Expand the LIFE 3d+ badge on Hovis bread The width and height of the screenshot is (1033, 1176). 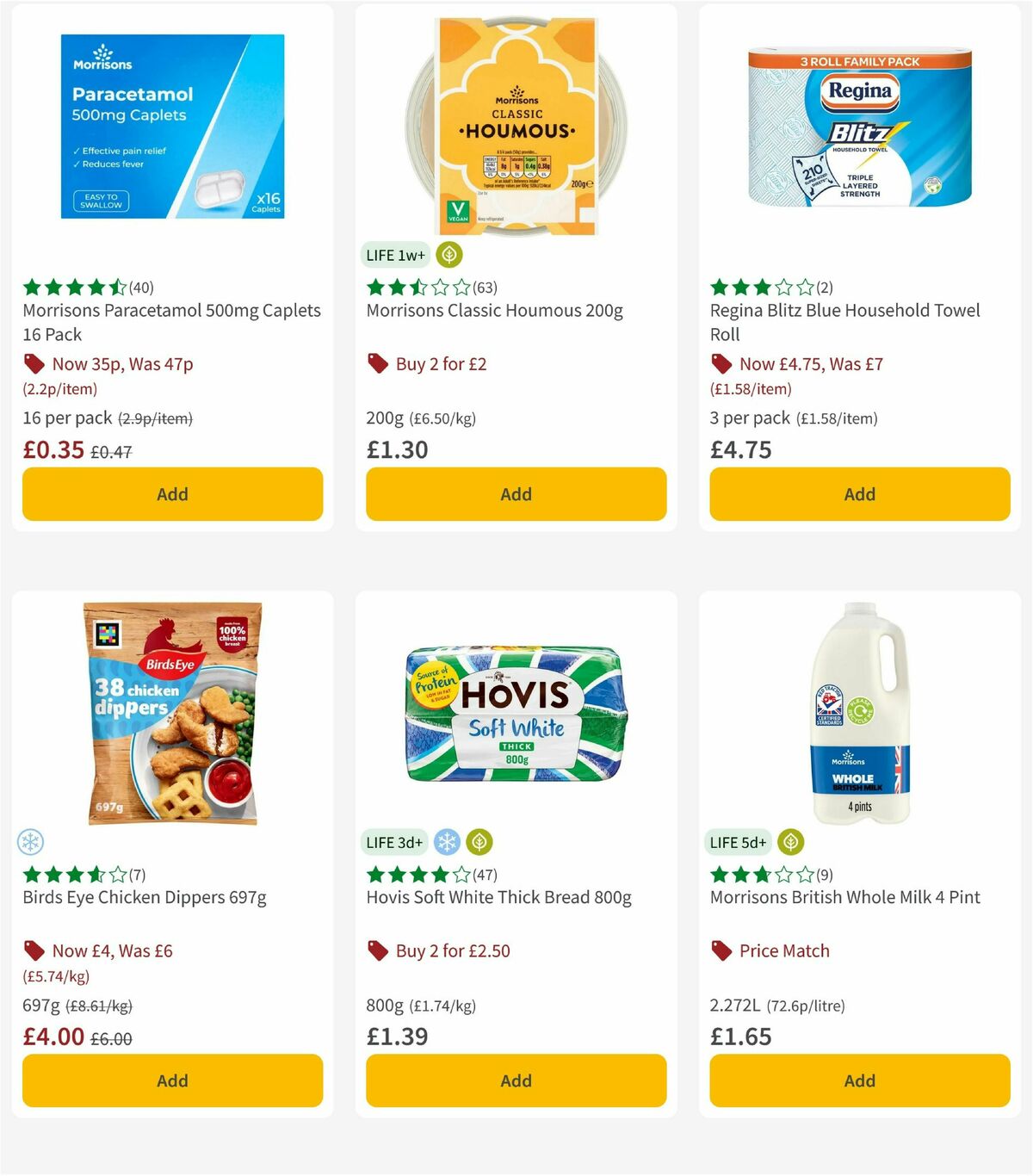395,842
